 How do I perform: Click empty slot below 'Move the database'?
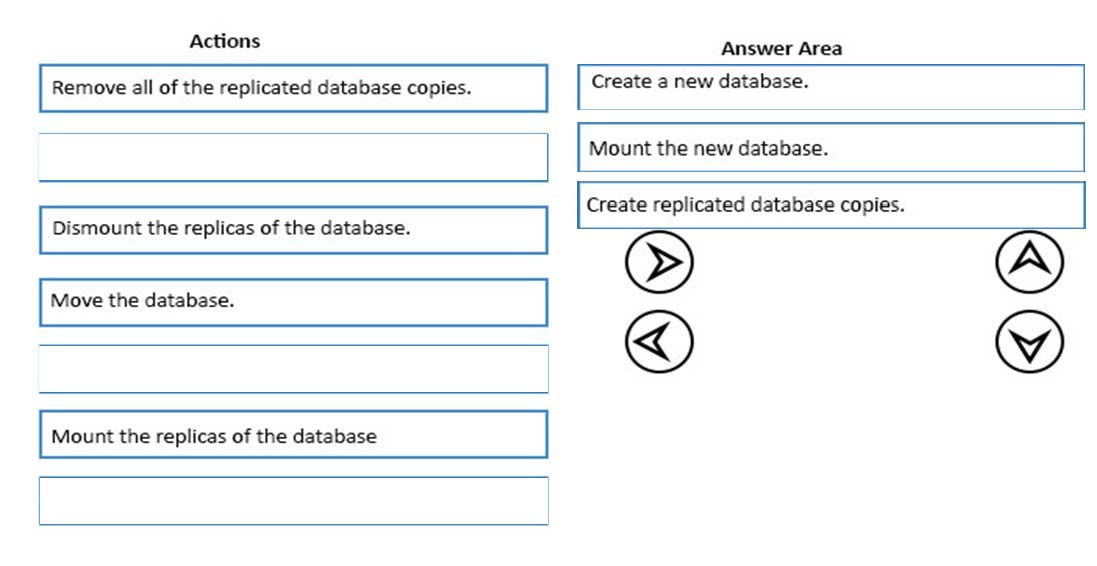click(293, 369)
